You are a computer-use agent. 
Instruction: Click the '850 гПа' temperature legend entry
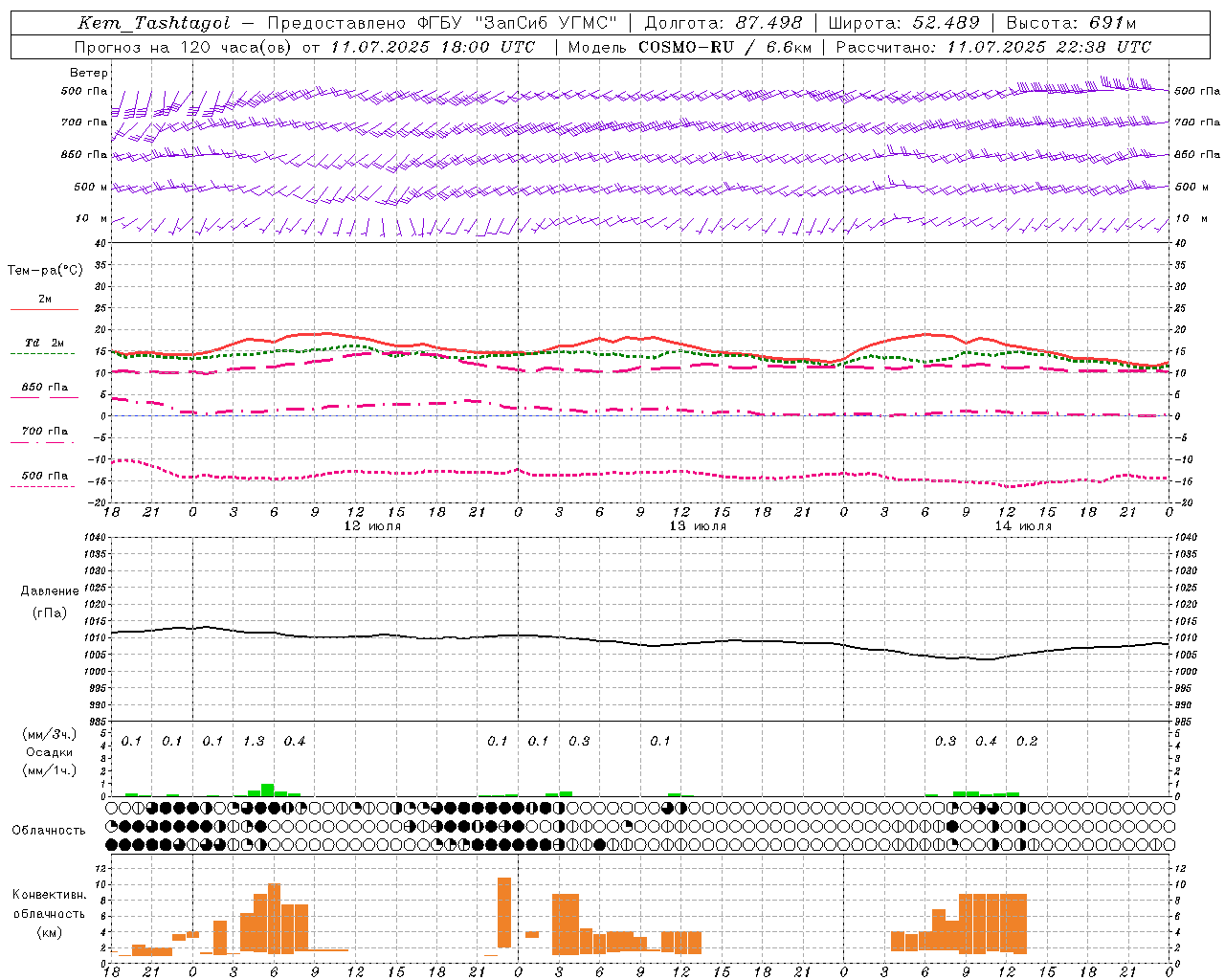tap(45, 388)
